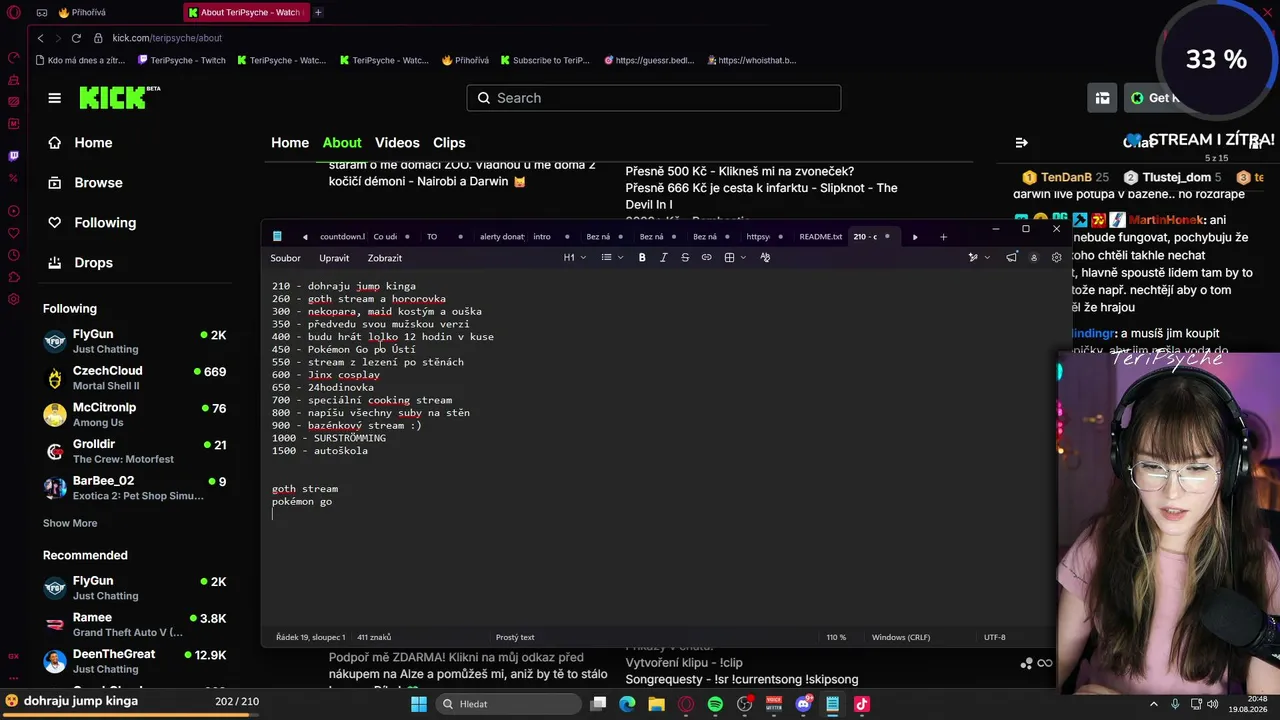Open the Upravit menu in Notepad
This screenshot has height=720, width=1280.
click(334, 258)
